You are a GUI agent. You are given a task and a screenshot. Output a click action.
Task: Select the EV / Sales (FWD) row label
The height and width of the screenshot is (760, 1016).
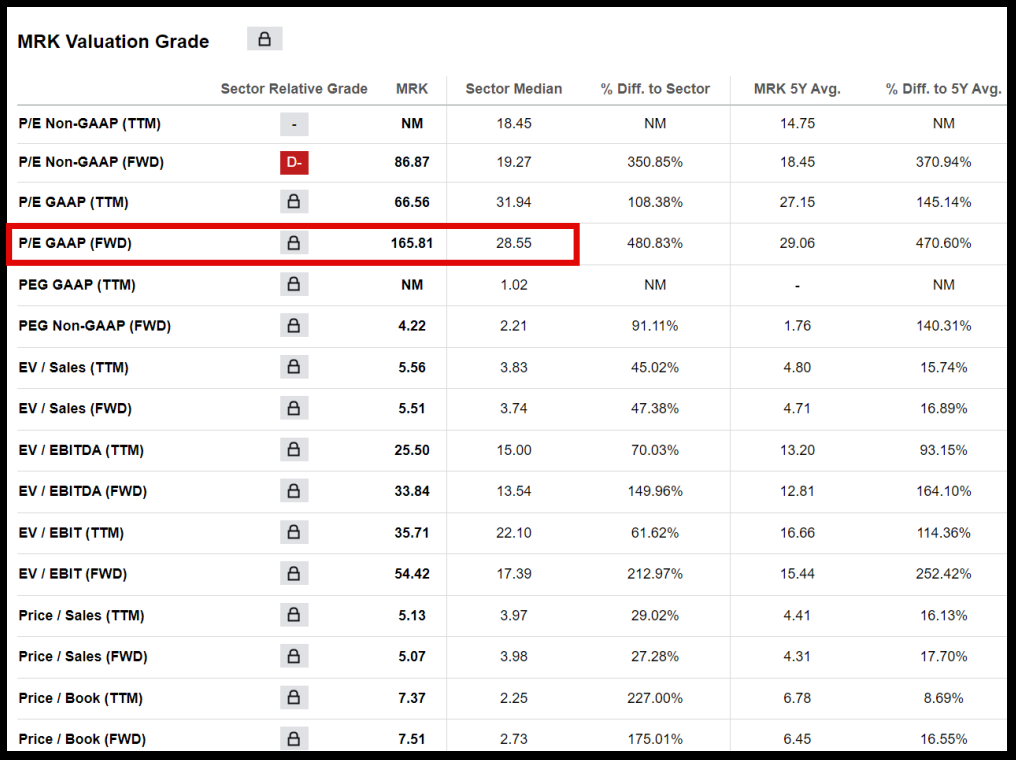coord(75,408)
